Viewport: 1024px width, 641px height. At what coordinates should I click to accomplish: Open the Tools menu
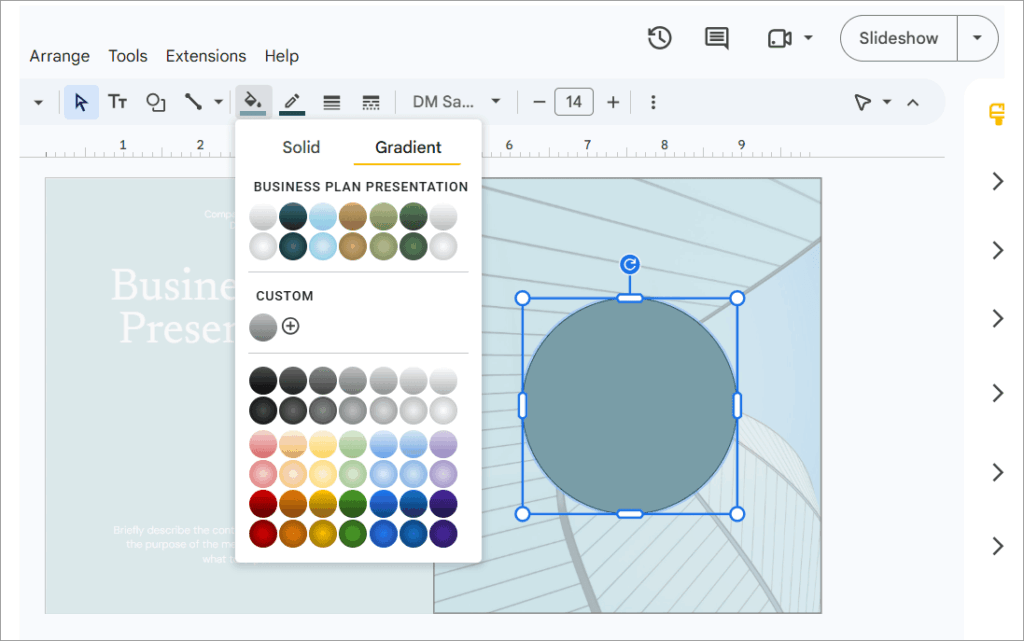tap(128, 56)
